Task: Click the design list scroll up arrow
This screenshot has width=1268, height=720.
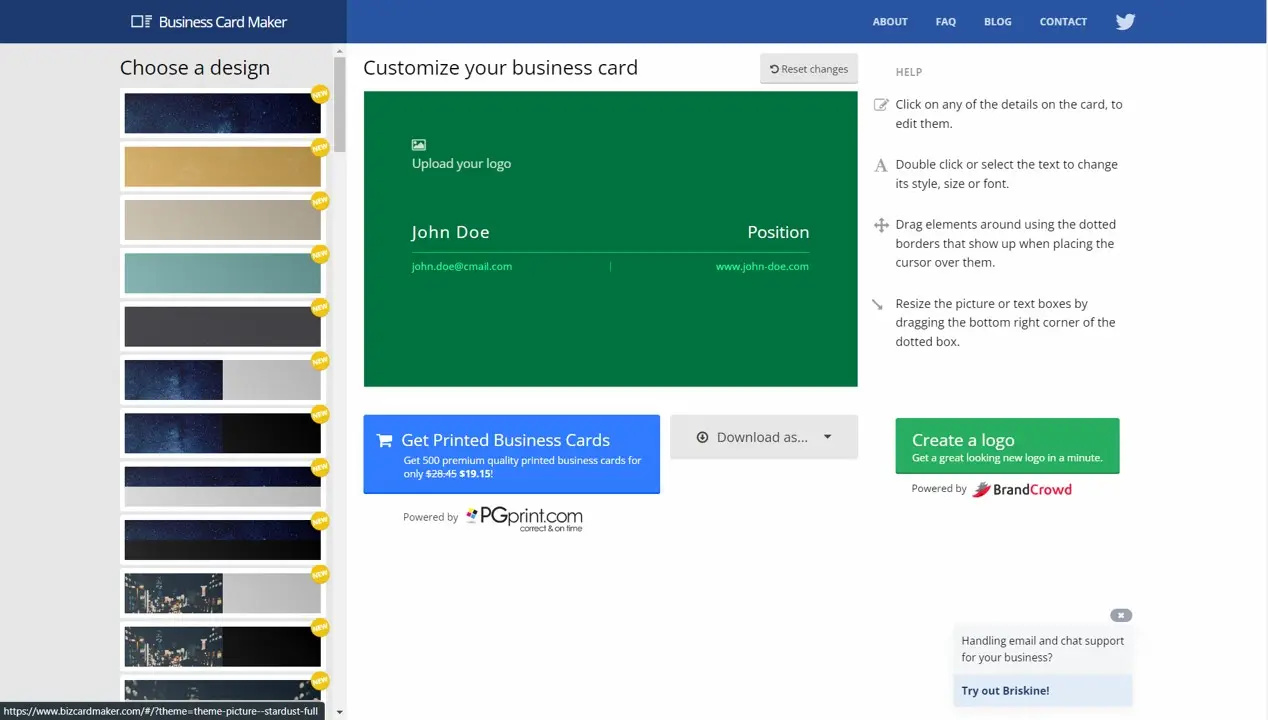Action: tap(339, 50)
